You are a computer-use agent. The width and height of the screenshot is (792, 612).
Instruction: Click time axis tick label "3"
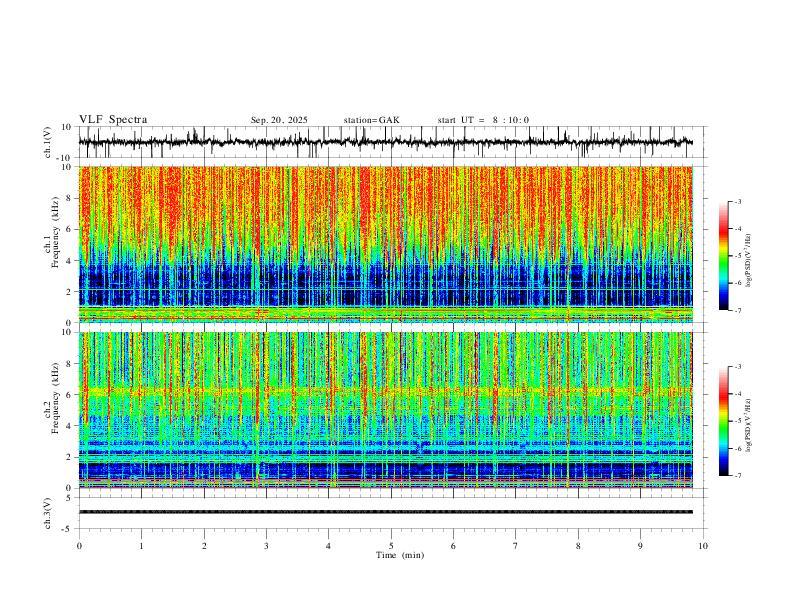coord(266,546)
